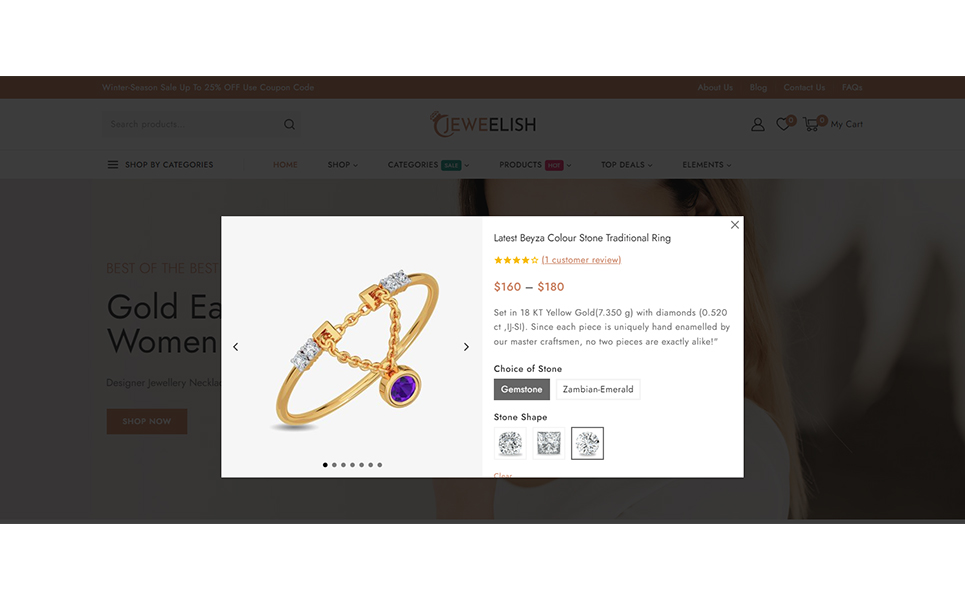Click the search products input field
965x600 pixels.
click(191, 124)
